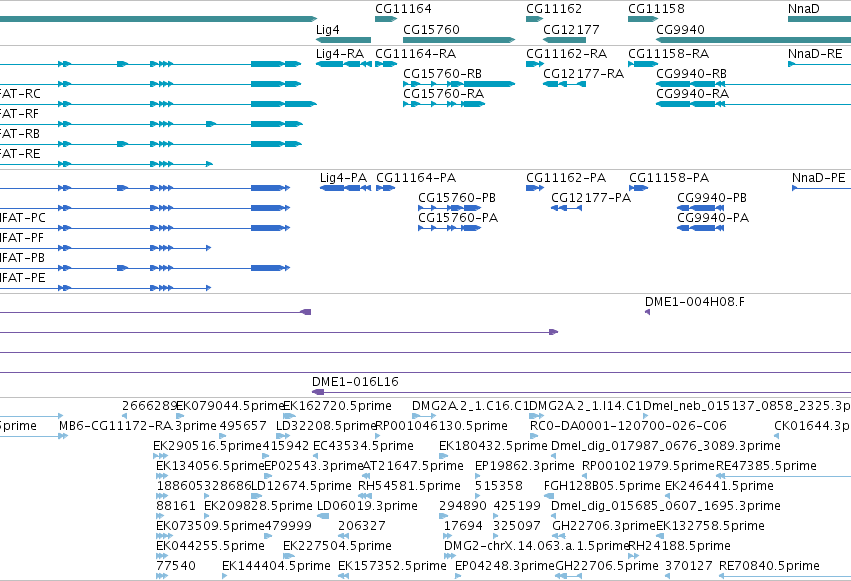
Task: Select the CG11158 gene label
Action: click(656, 9)
